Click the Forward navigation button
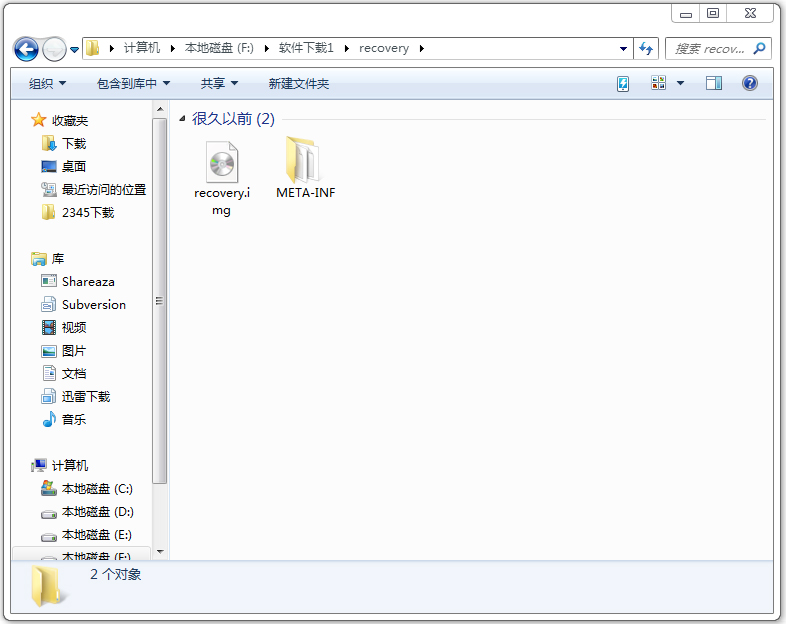Image resolution: width=786 pixels, height=624 pixels. [x=54, y=49]
